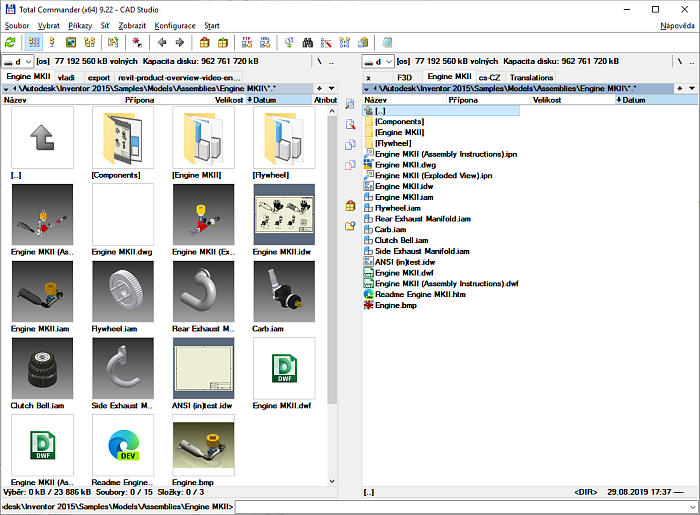
Task: Click the Pack files gift-box toolbar icon
Action: pos(204,42)
